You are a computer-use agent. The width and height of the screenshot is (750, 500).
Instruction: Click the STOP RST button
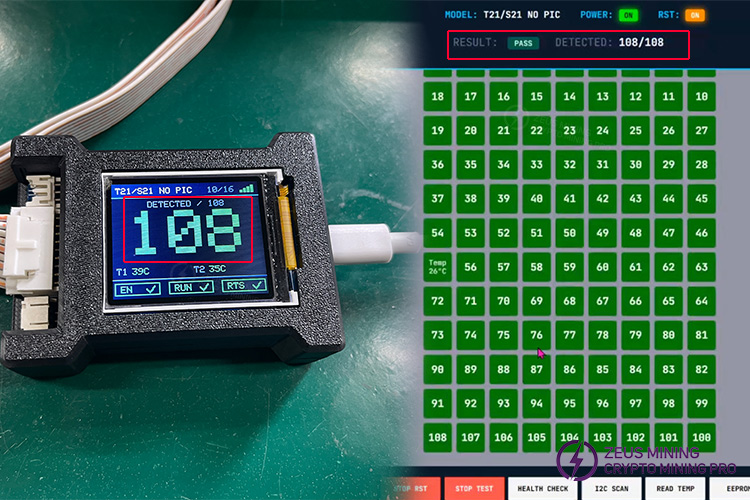[411, 489]
